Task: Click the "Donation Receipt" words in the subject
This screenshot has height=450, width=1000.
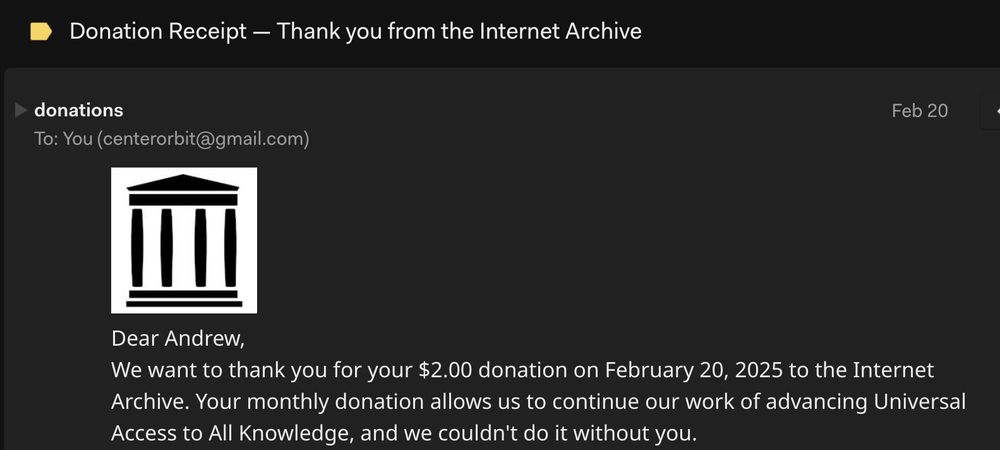Action: 158,31
